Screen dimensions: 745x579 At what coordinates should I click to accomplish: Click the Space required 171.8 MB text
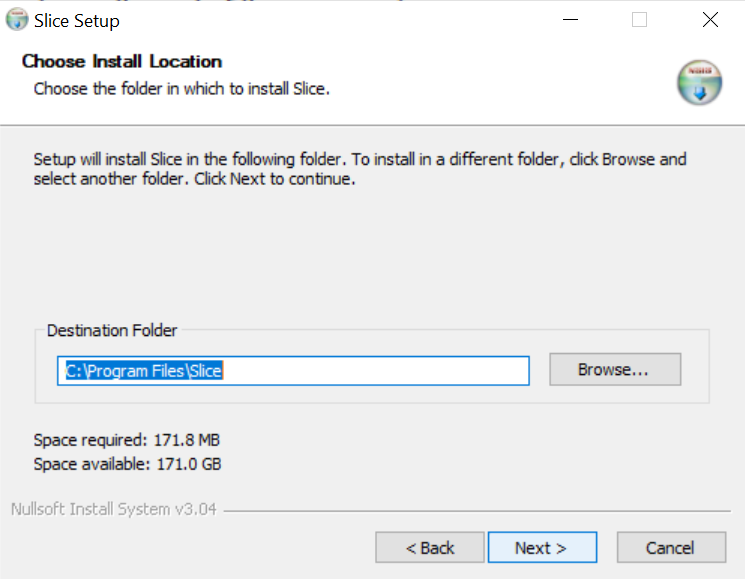click(127, 440)
